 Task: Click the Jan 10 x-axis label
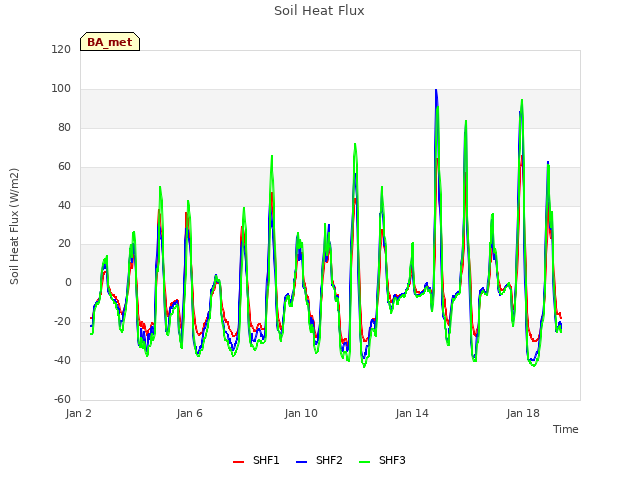click(301, 413)
